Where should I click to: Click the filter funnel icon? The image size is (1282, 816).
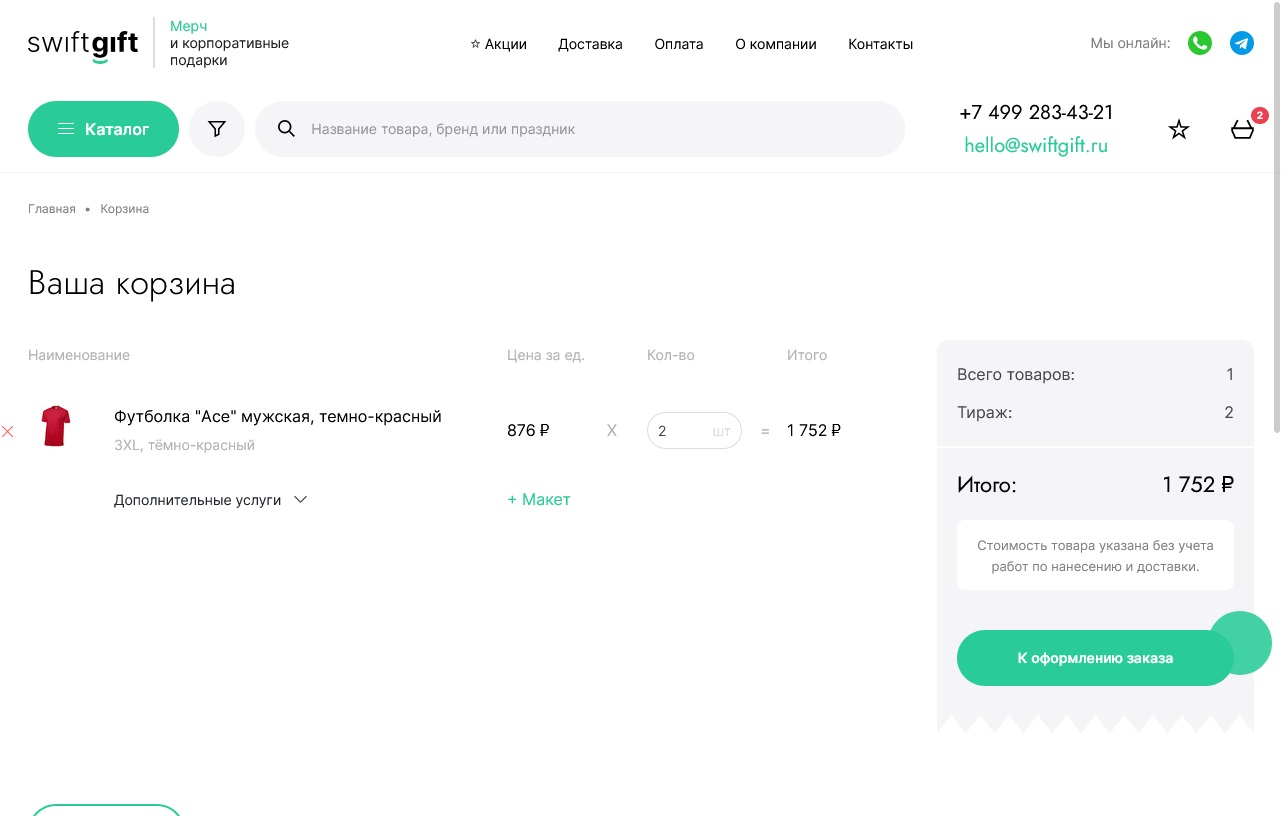tap(217, 129)
